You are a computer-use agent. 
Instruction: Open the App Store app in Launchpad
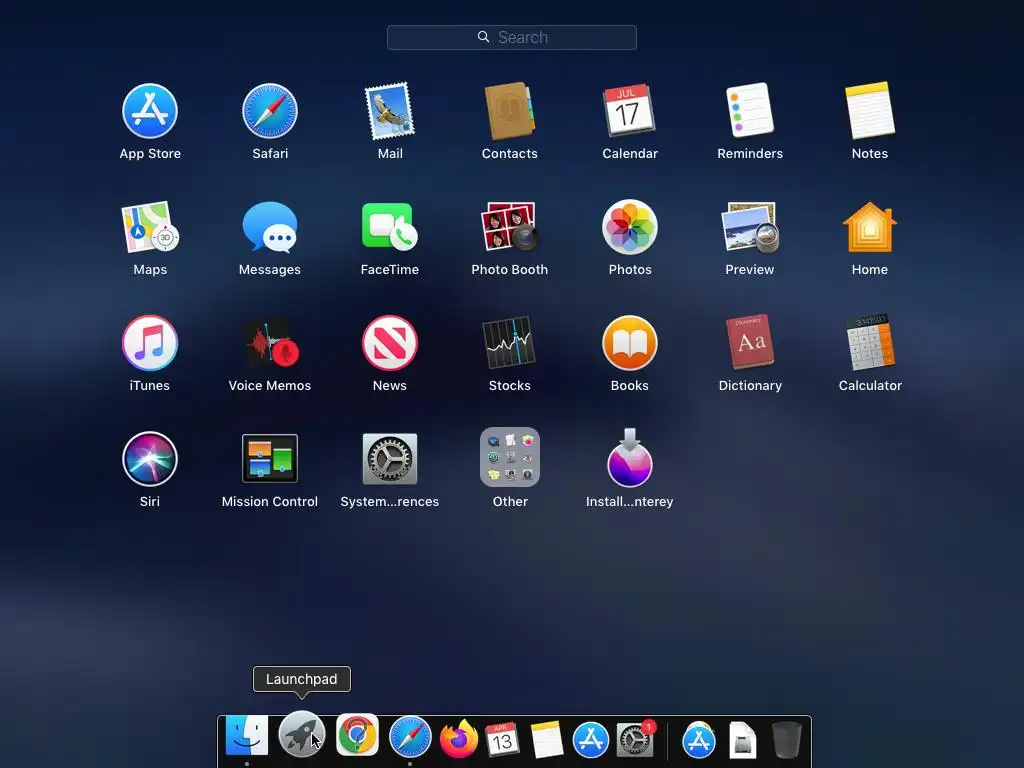pos(150,111)
